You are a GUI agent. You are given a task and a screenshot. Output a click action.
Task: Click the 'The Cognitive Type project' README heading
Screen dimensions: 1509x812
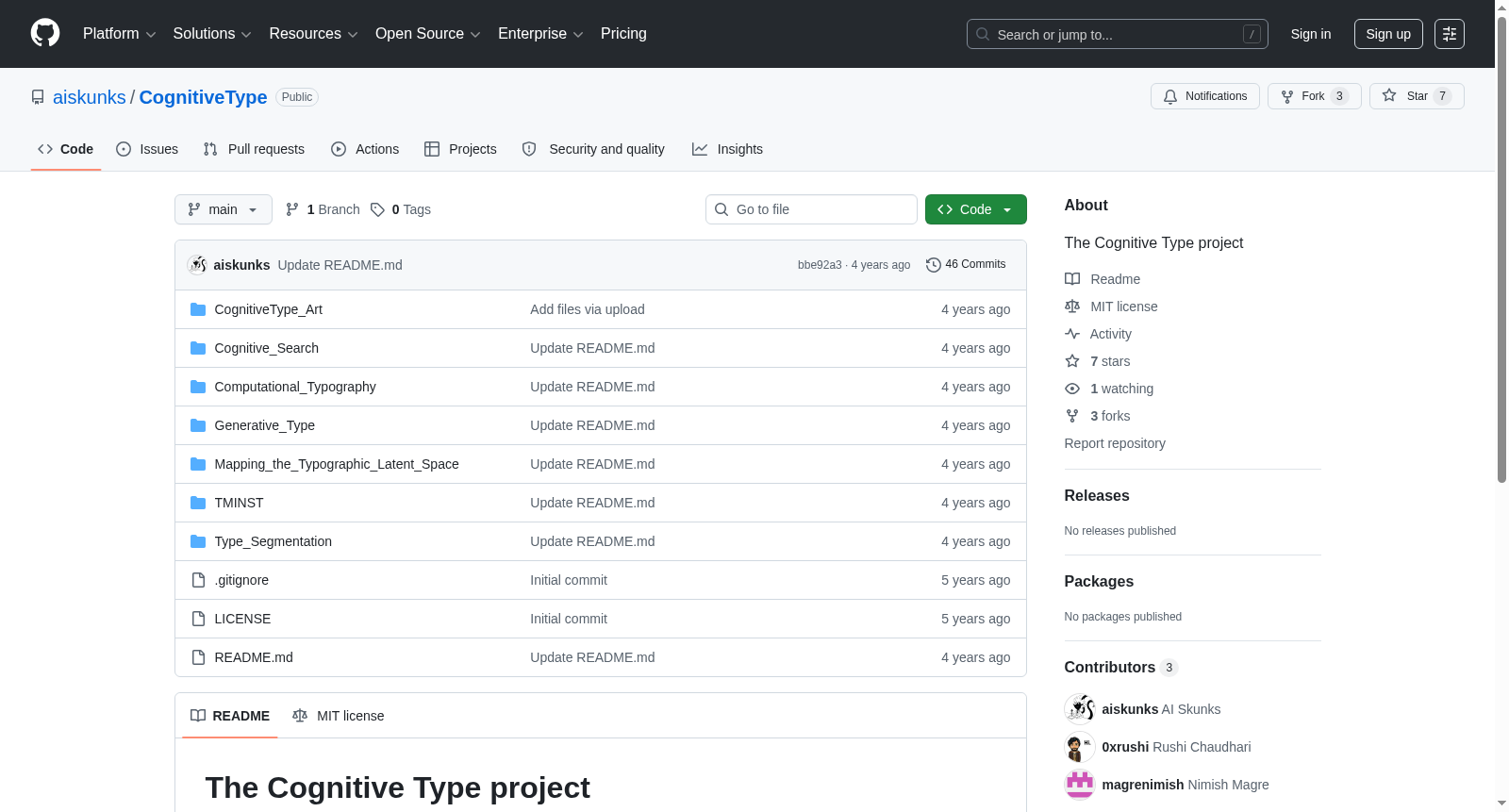coord(398,787)
